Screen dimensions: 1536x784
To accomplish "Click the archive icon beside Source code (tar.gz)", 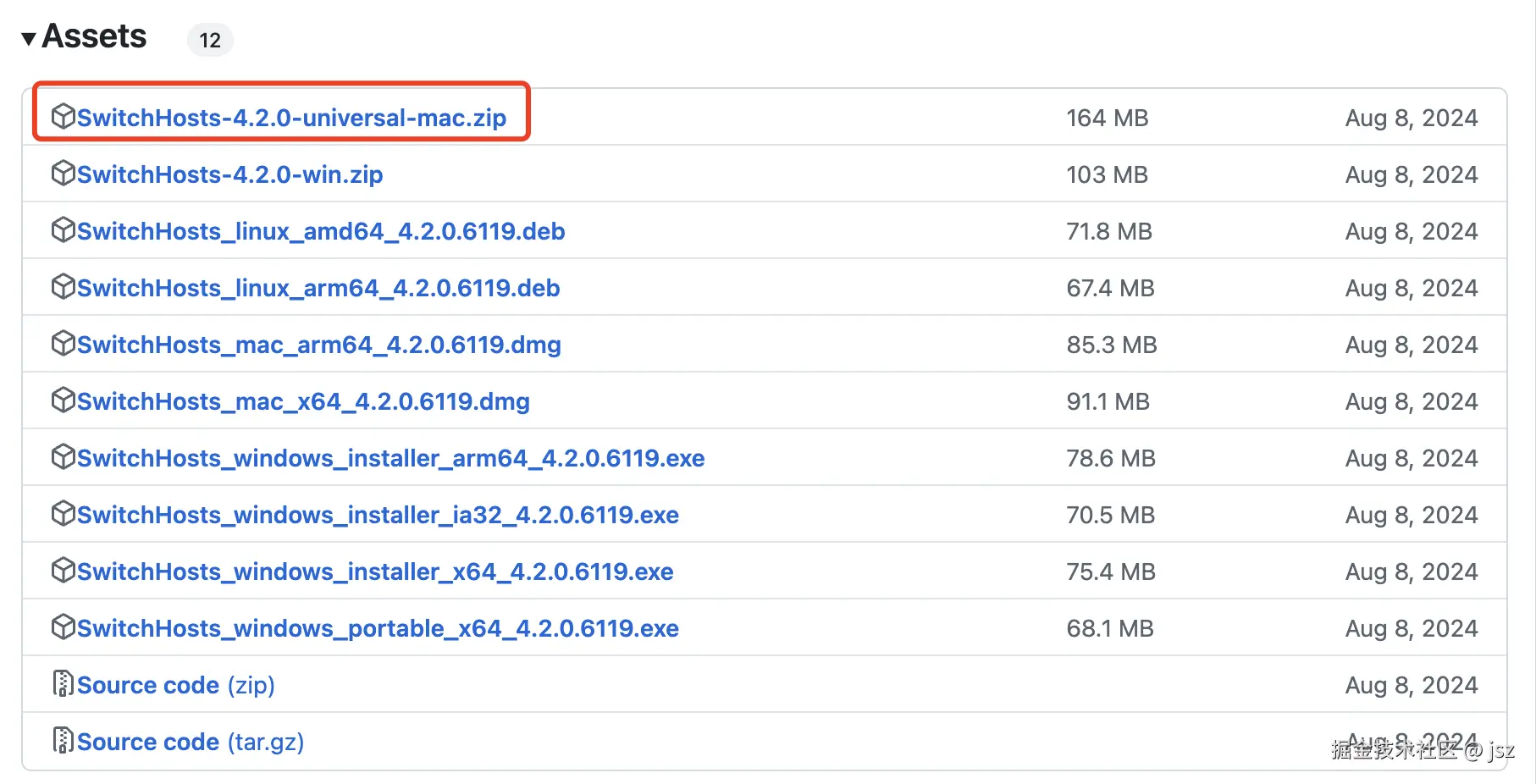I will (63, 741).
